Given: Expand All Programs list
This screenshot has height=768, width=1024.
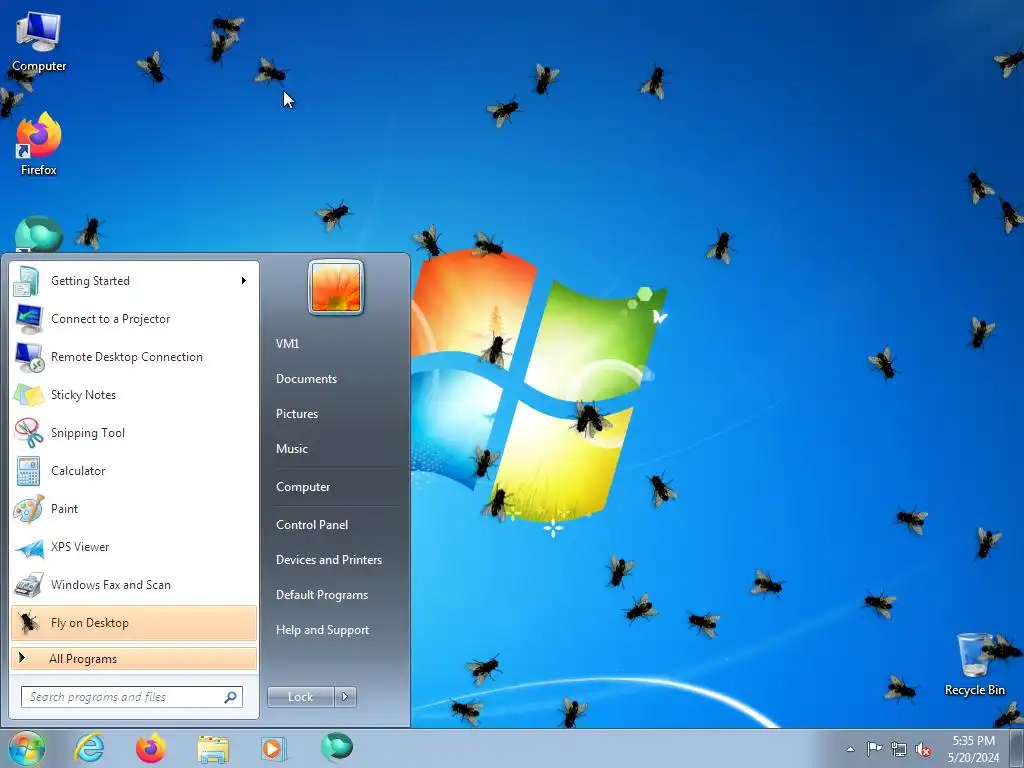Looking at the screenshot, I should coord(134,659).
